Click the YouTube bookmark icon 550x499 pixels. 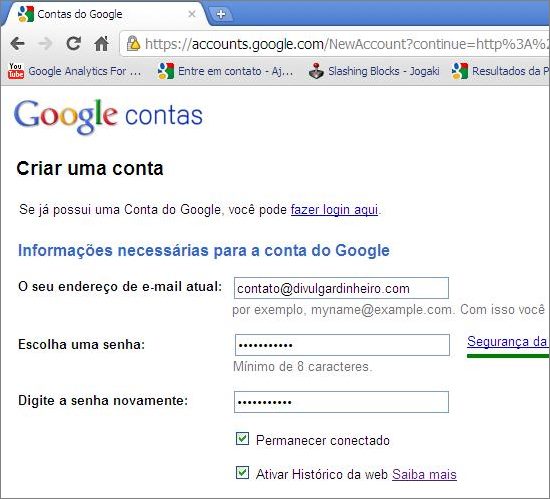pyautogui.click(x=16, y=71)
